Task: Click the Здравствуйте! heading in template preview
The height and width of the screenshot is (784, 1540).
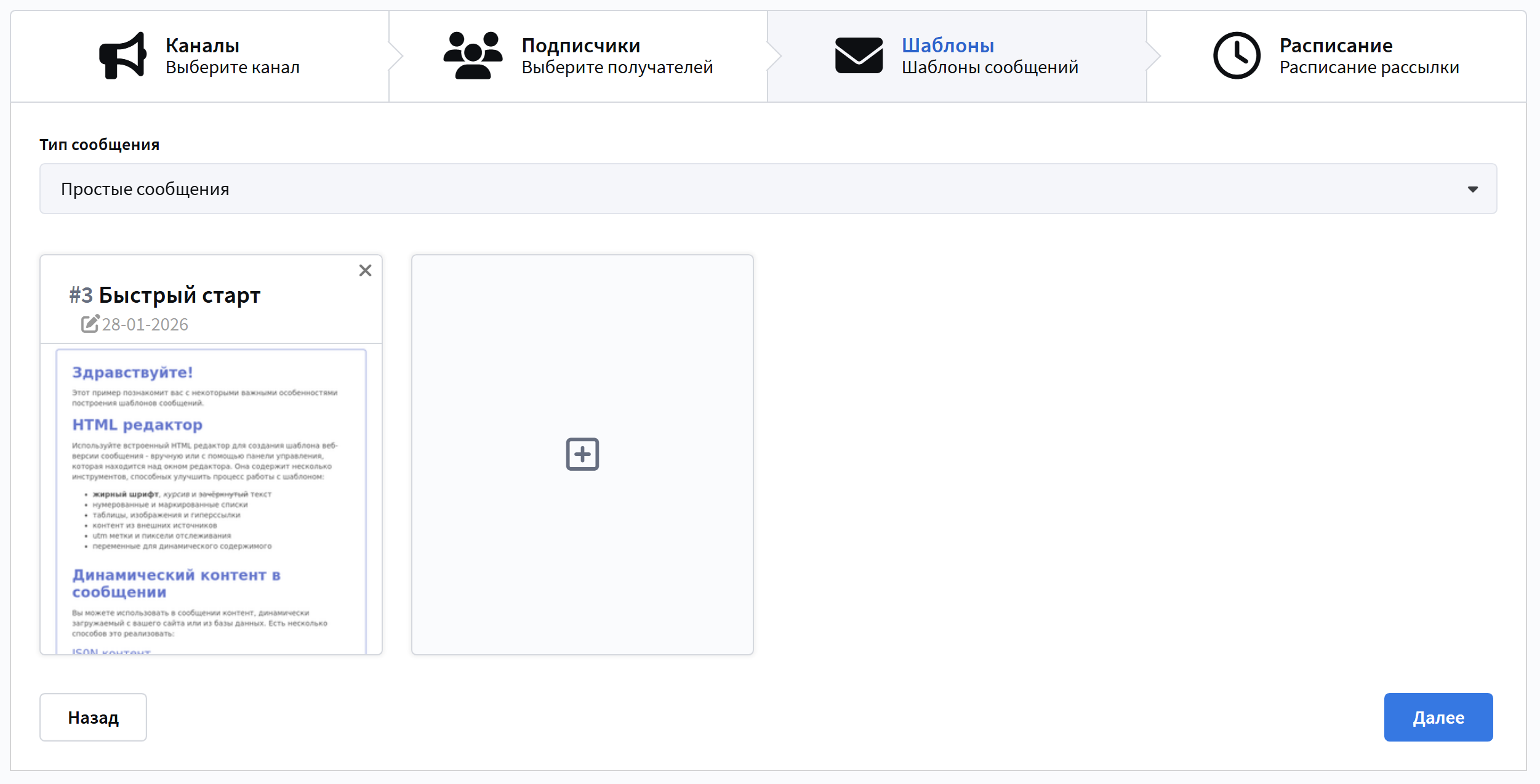Action: click(132, 372)
